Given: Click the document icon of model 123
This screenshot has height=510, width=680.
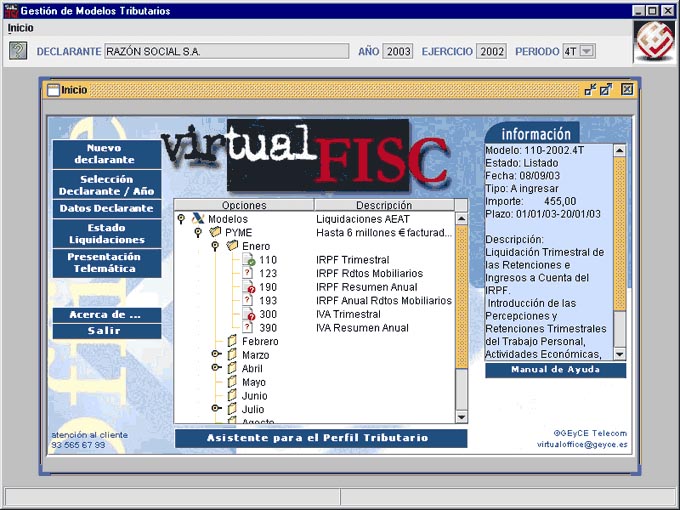Looking at the screenshot, I should coord(247,273).
